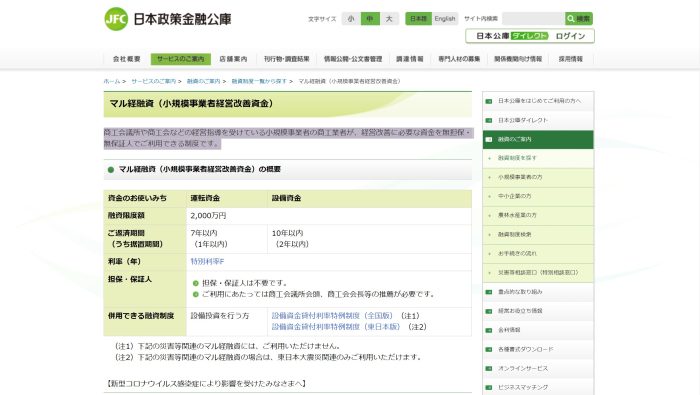This screenshot has width=700, height=395.
Task: Open 融資制度検索 sidebar sub-item
Action: point(538,235)
